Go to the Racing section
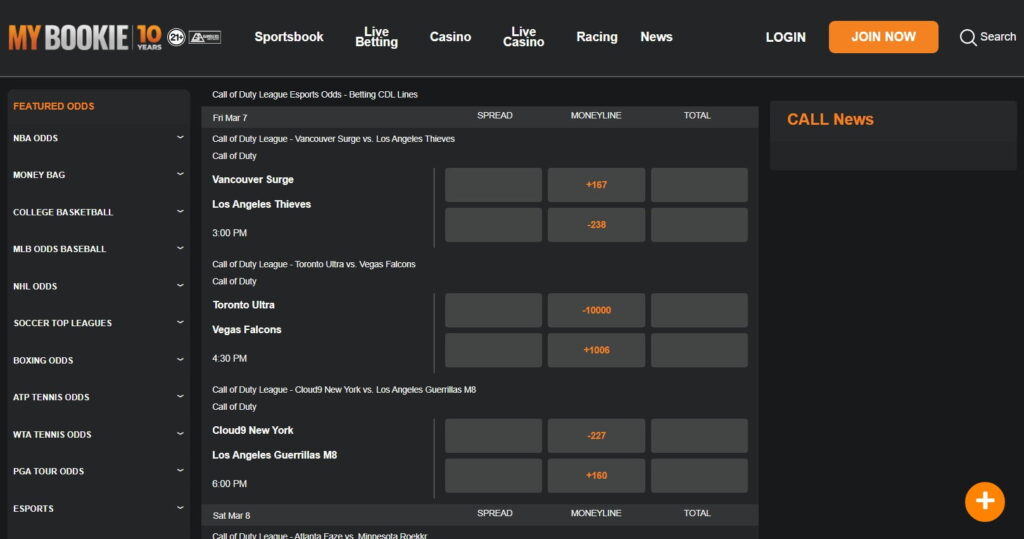This screenshot has height=539, width=1024. point(597,37)
